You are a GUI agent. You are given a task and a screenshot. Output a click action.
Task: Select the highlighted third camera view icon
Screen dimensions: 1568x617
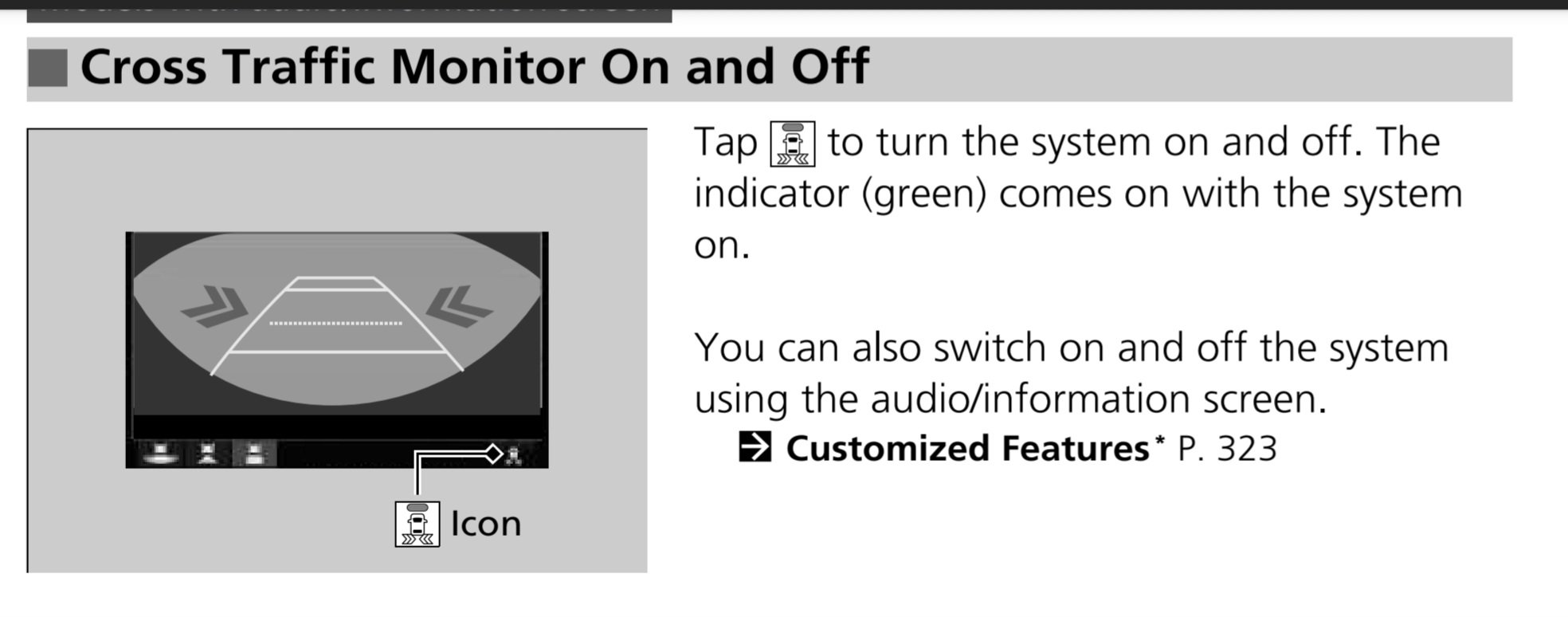pos(254,454)
